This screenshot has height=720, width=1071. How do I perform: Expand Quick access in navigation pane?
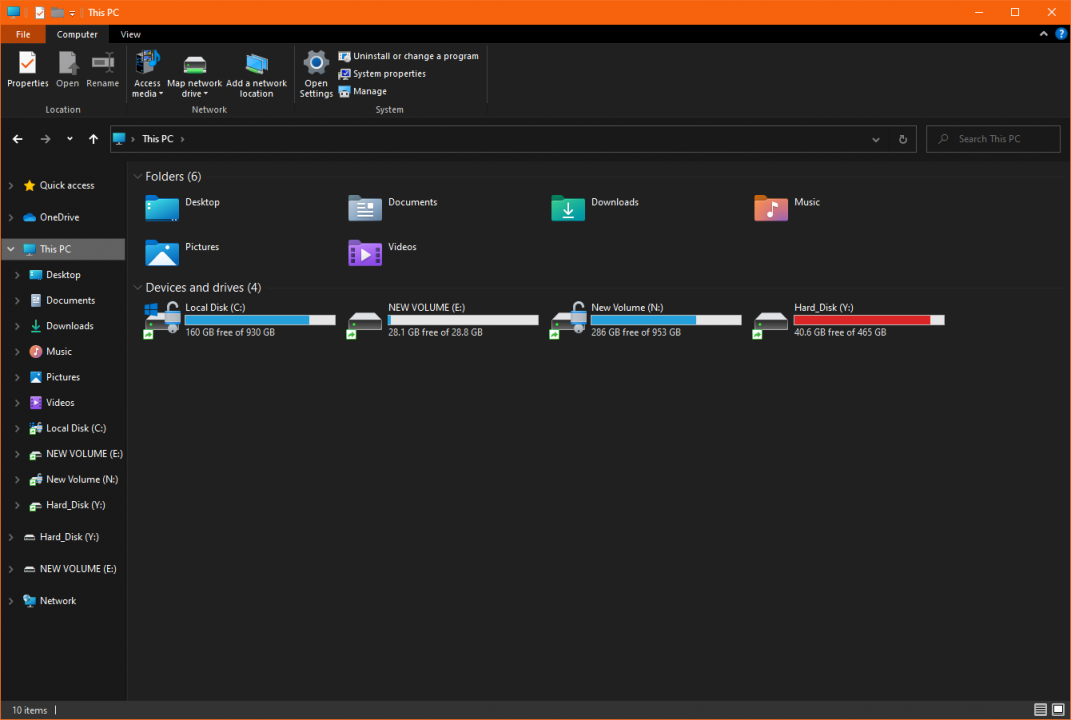(x=11, y=186)
